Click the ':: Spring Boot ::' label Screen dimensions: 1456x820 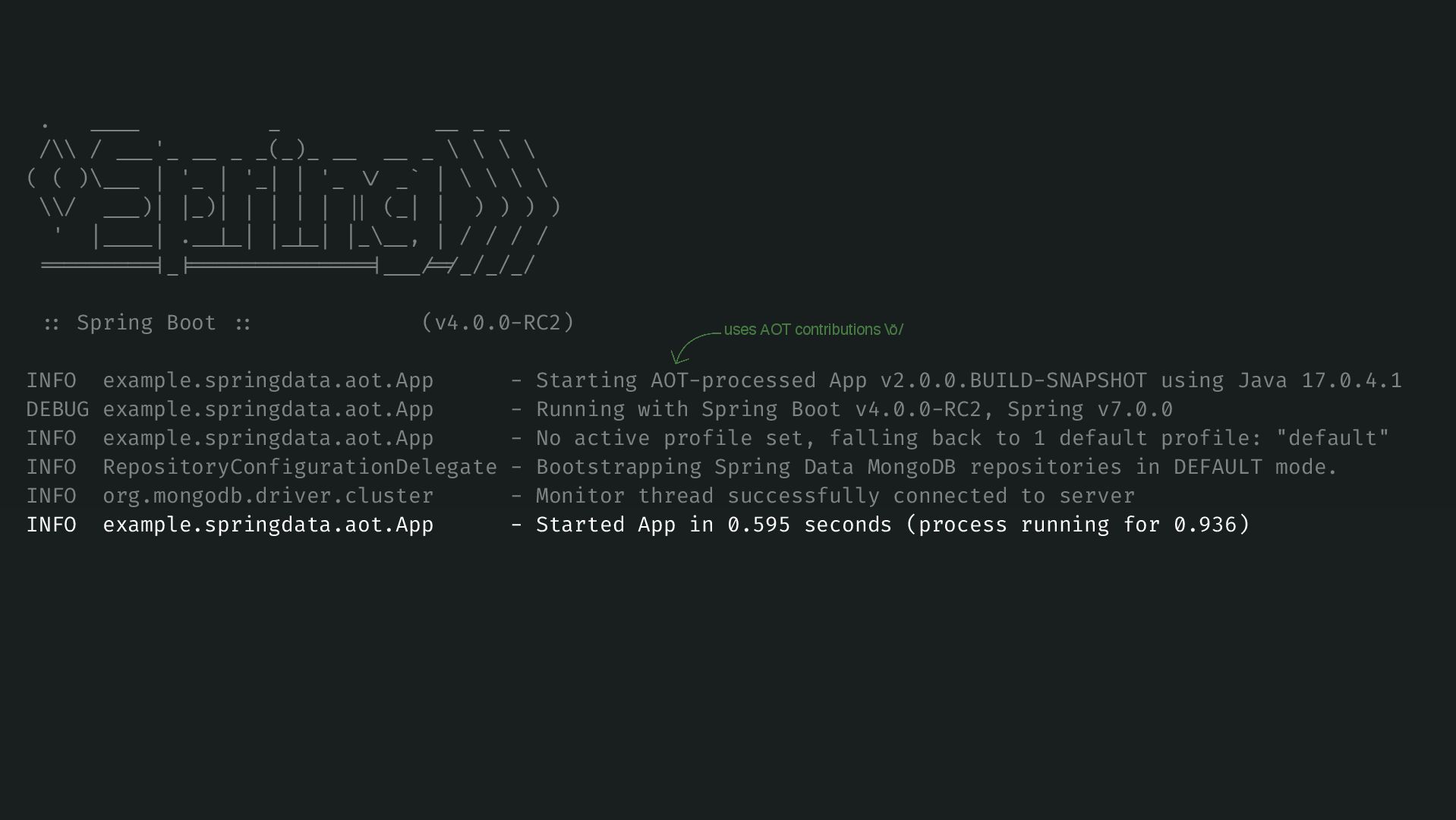tap(147, 323)
